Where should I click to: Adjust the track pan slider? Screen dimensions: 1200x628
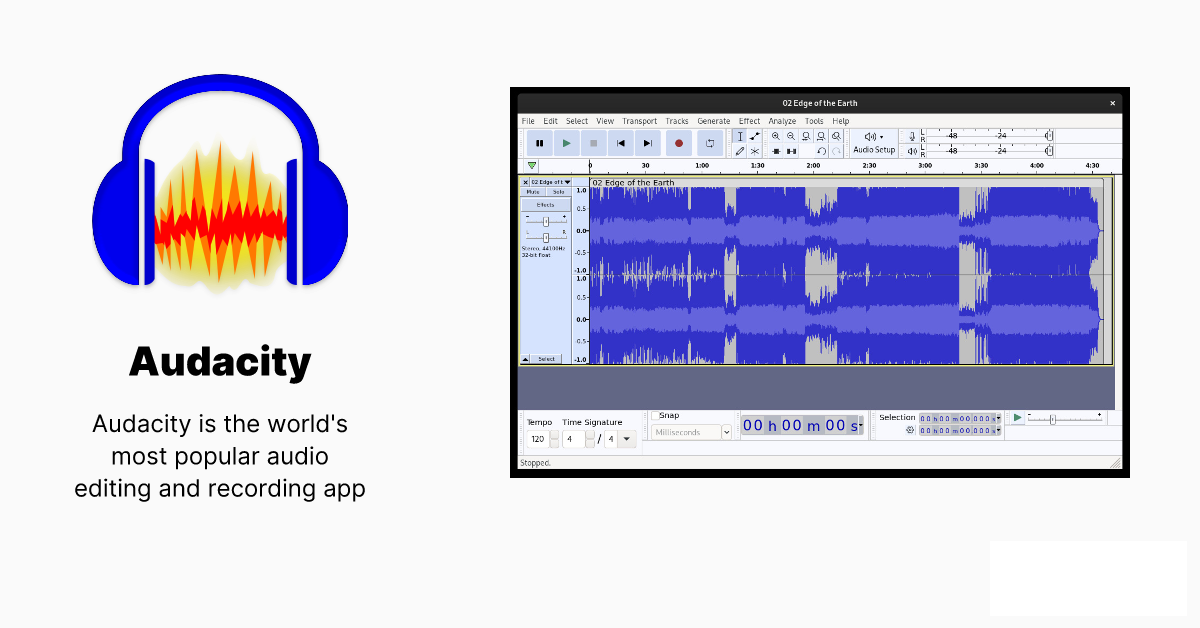546,237
